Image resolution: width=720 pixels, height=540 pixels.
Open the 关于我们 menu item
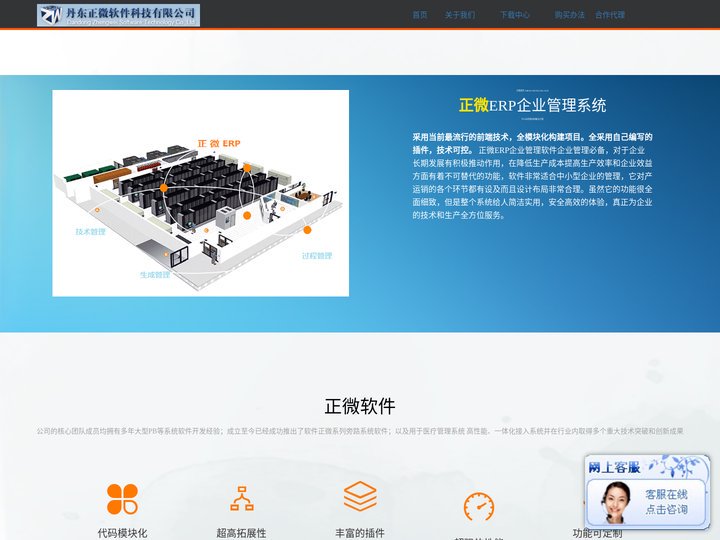(460, 15)
